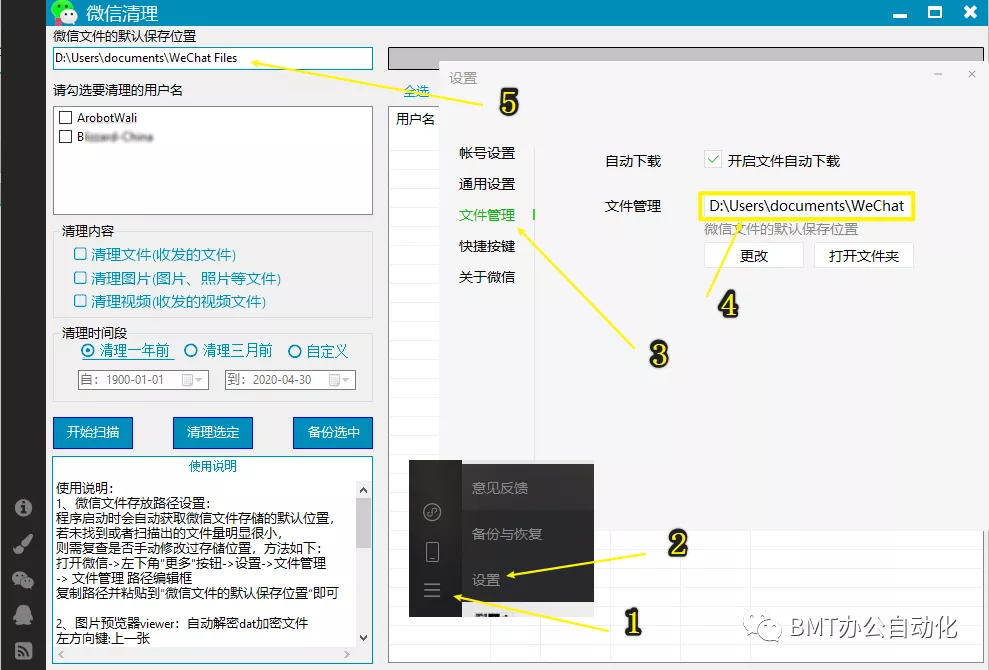Check the ArobotWali user checkbox
Image resolution: width=989 pixels, height=670 pixels.
[66, 118]
